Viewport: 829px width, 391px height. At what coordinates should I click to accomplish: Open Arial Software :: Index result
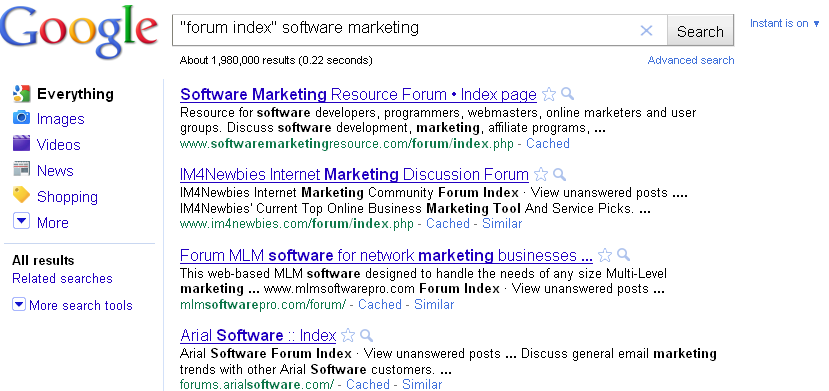(258, 336)
